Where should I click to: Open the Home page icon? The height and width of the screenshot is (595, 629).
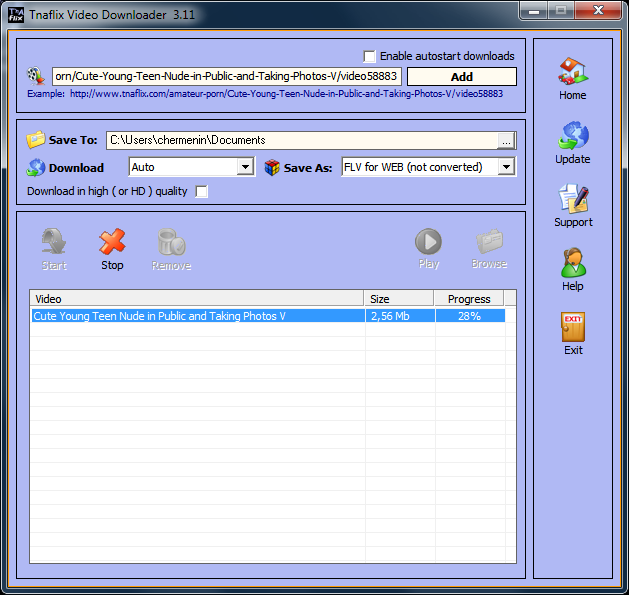coord(572,72)
